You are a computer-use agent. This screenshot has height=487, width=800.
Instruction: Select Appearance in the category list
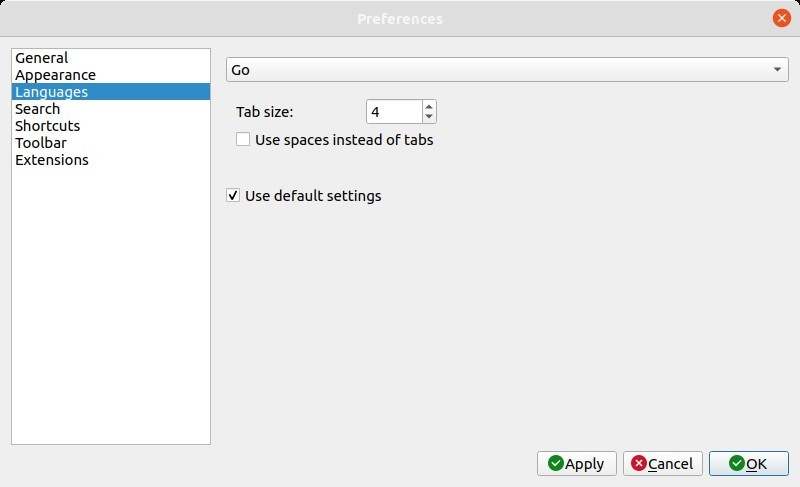[x=55, y=75]
